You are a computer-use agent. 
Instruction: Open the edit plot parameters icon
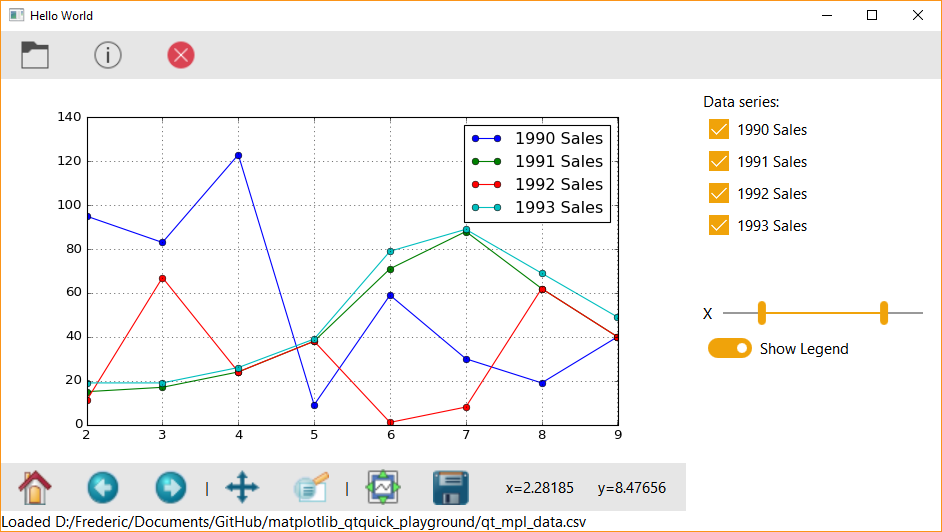pos(311,487)
